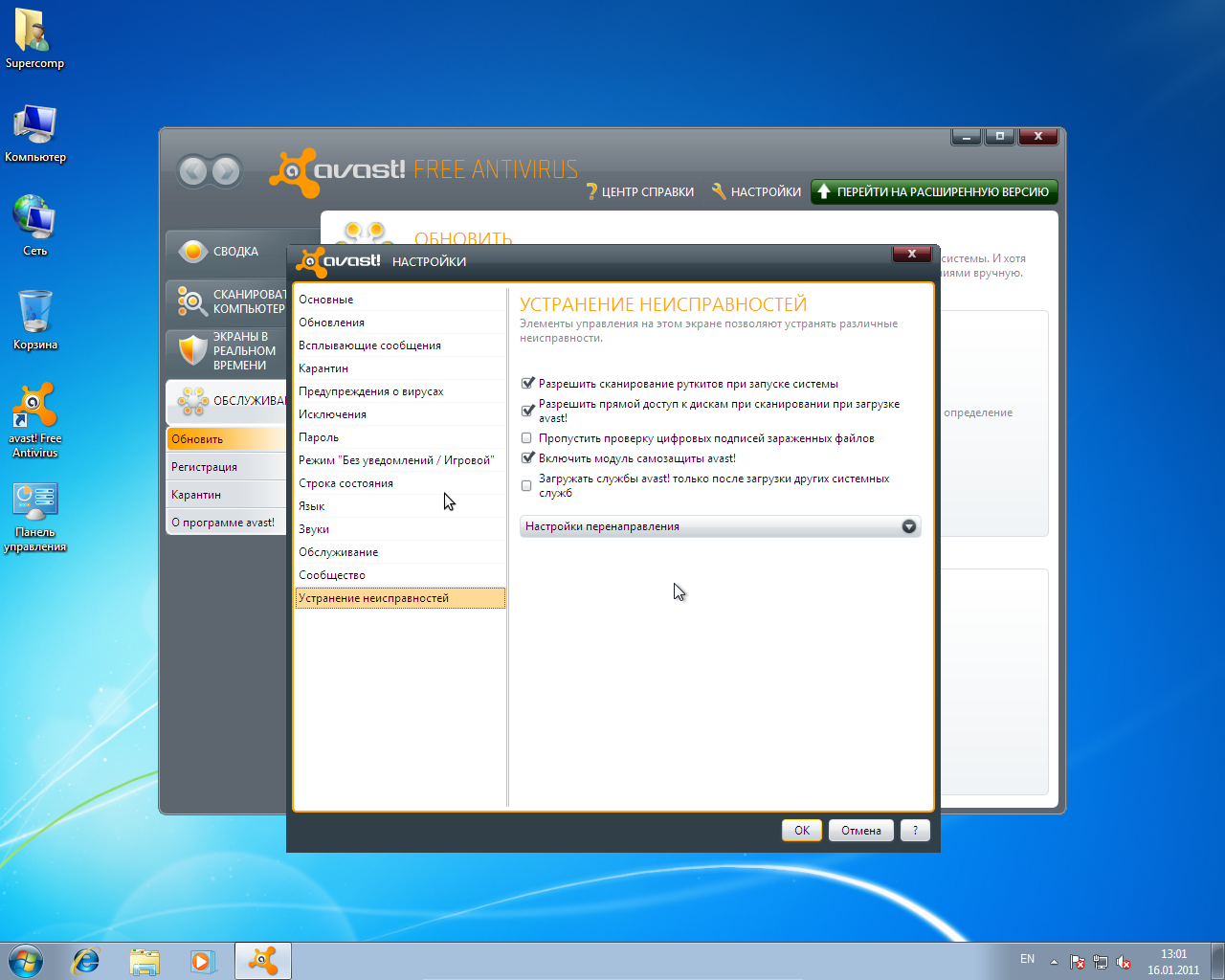Click OK button in settings dialog
The width and height of the screenshot is (1225, 980).
tap(802, 831)
